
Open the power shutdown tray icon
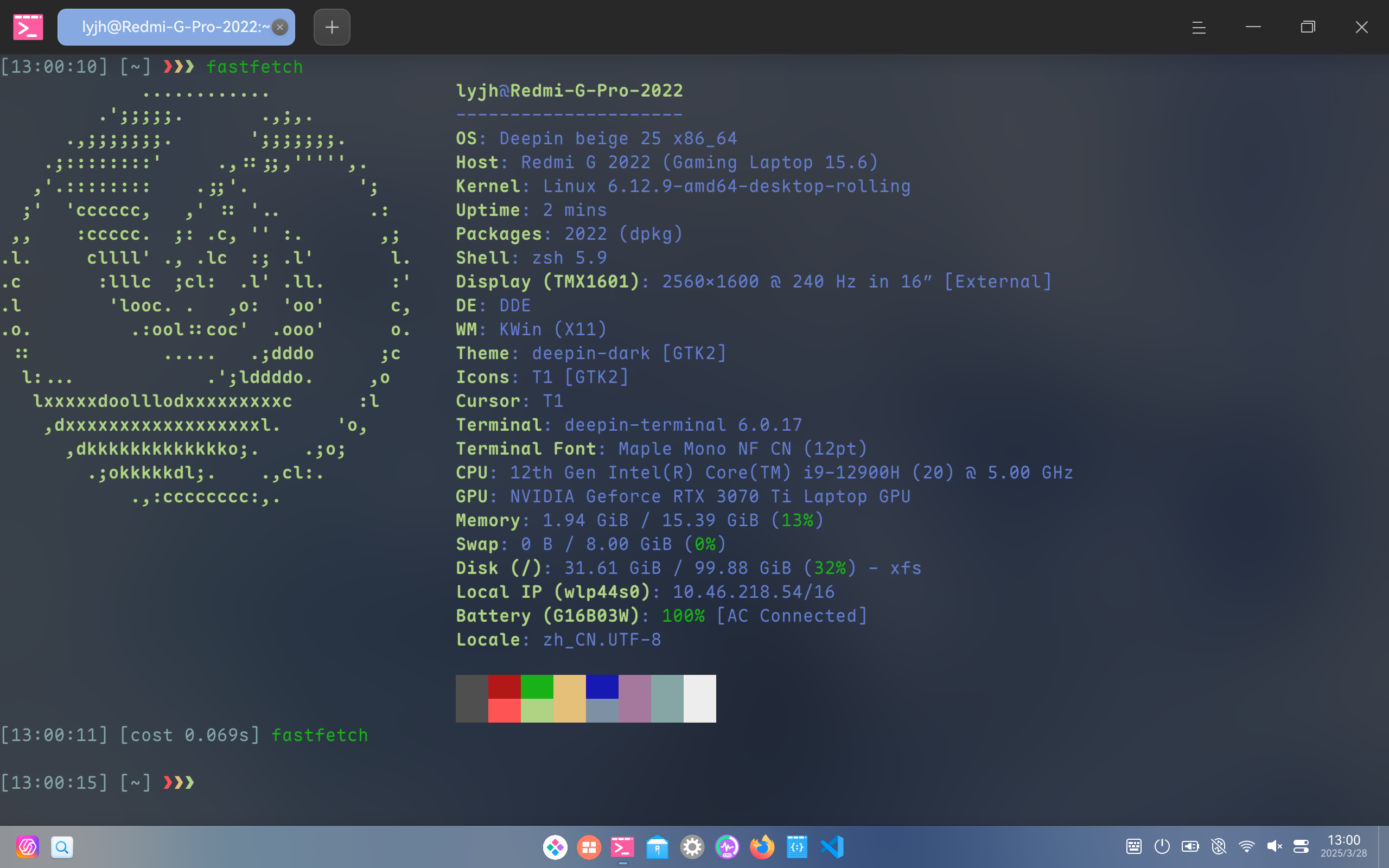(1162, 846)
